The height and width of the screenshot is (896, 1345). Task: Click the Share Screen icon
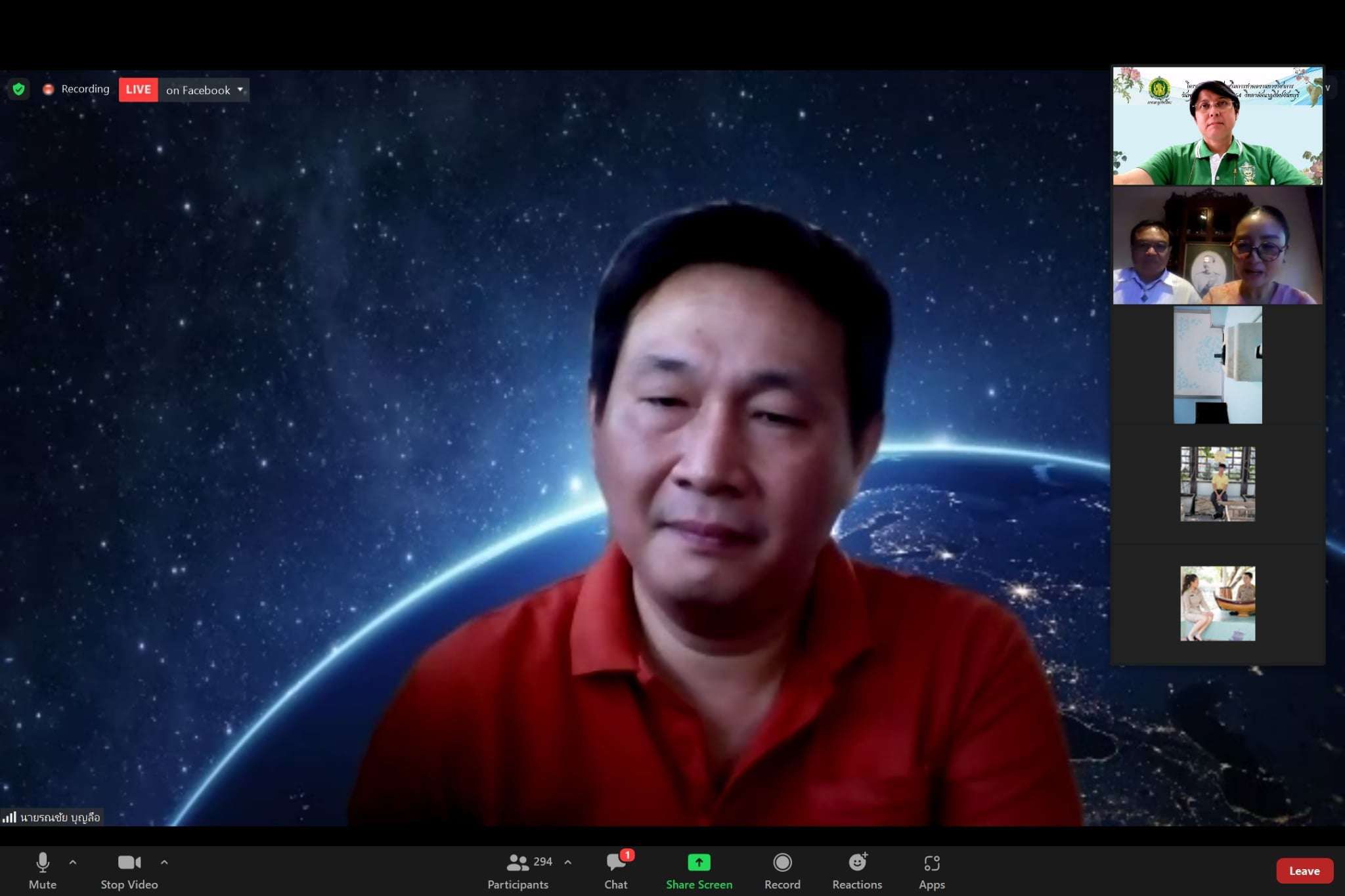point(699,862)
